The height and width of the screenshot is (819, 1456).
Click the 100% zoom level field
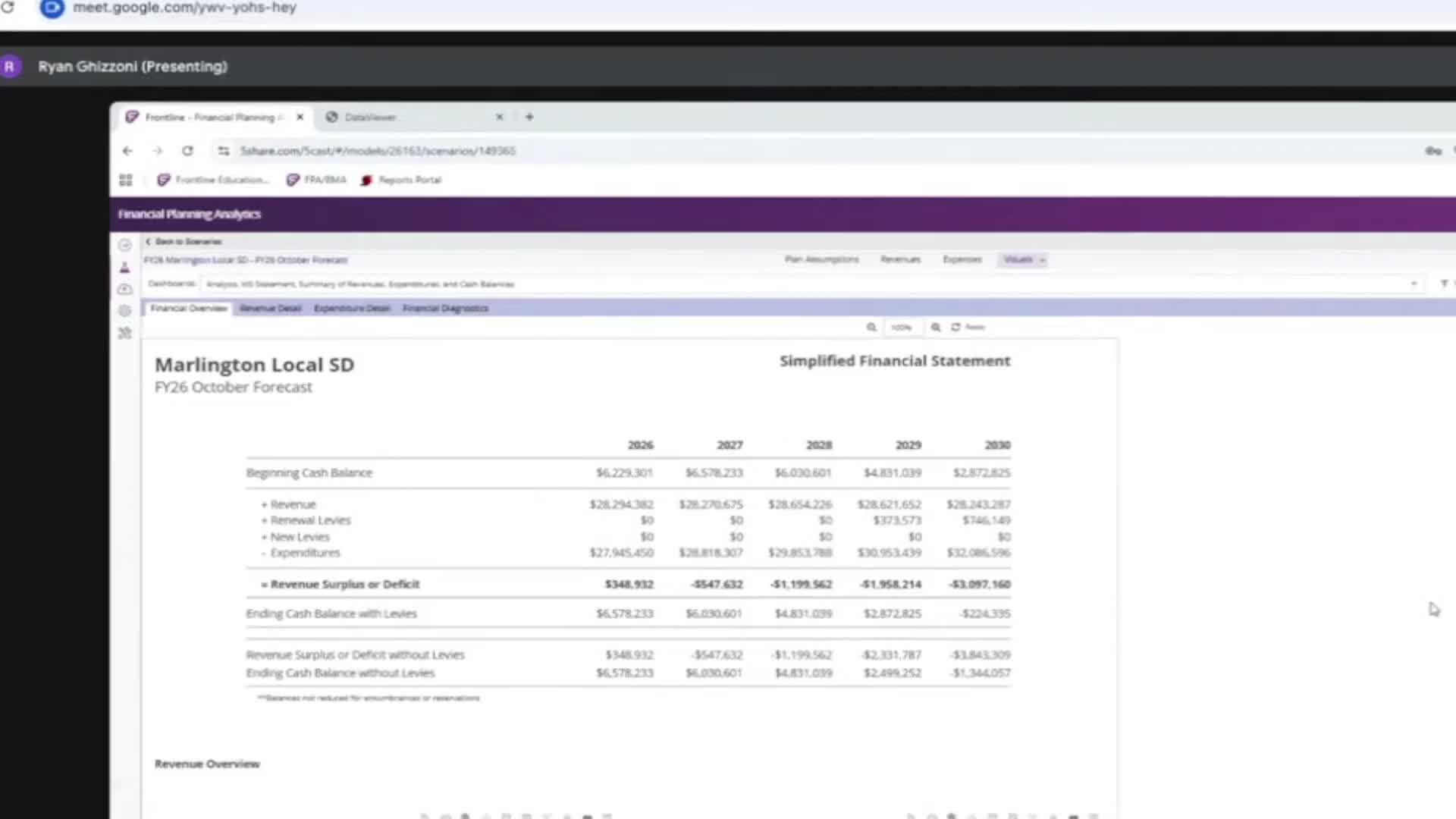point(901,327)
